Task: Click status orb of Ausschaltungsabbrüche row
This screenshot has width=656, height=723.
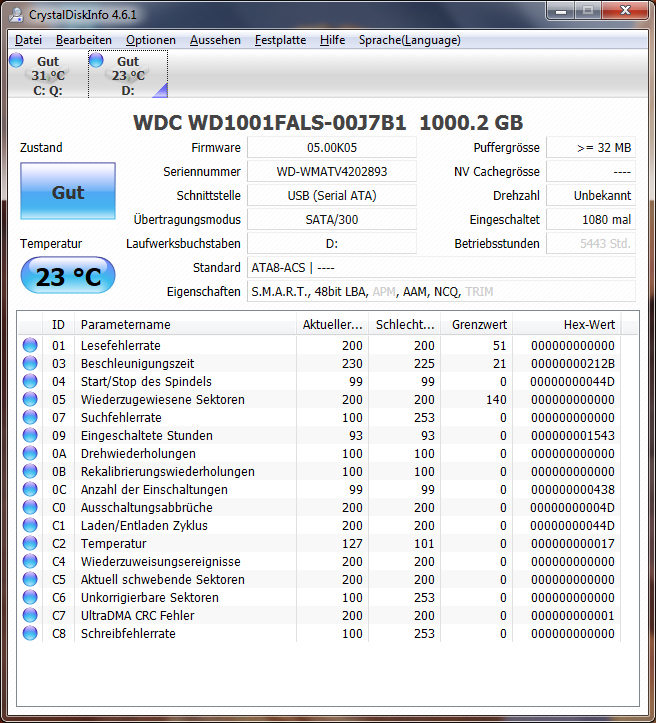Action: (30, 507)
